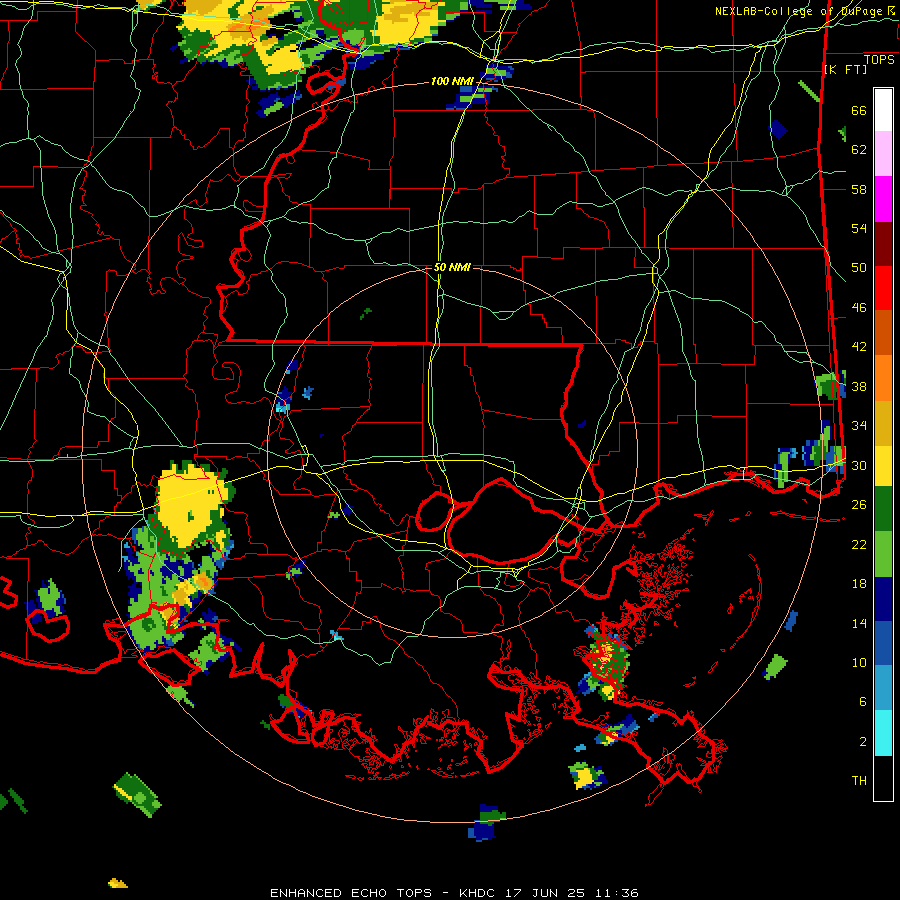This screenshot has height=900, width=900.
Task: Click legend value 30
Action: coord(859,465)
